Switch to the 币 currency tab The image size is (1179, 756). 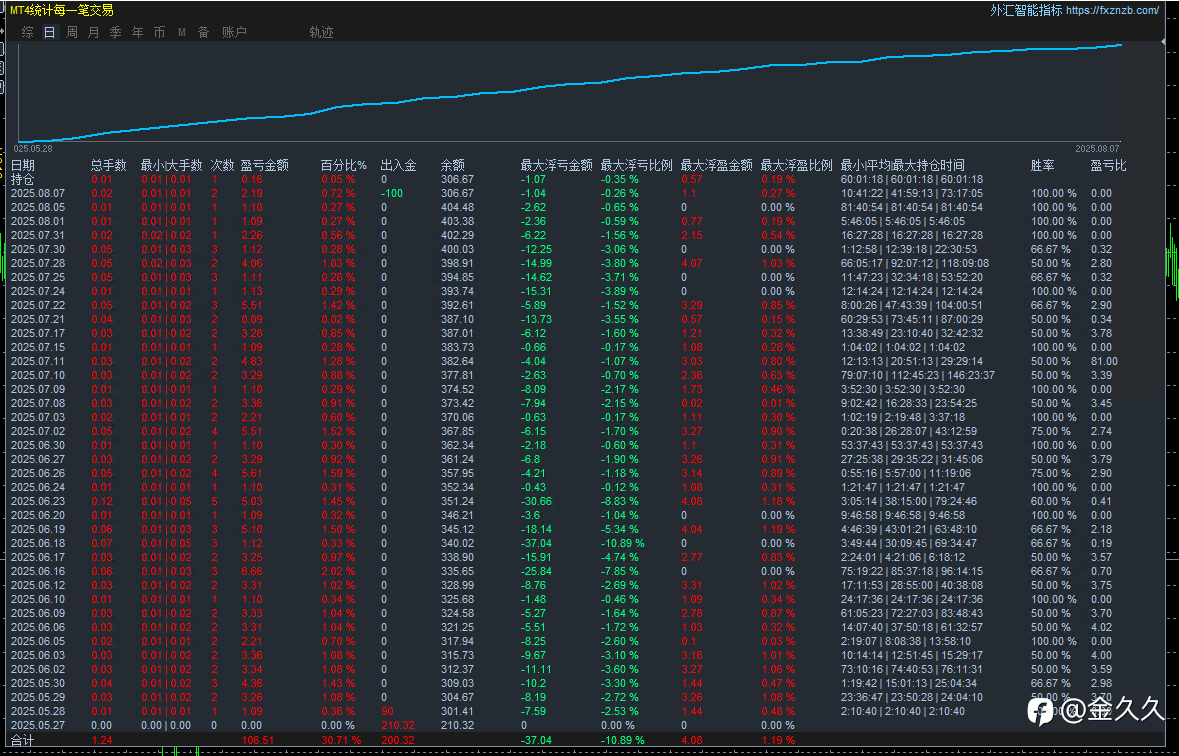(160, 32)
